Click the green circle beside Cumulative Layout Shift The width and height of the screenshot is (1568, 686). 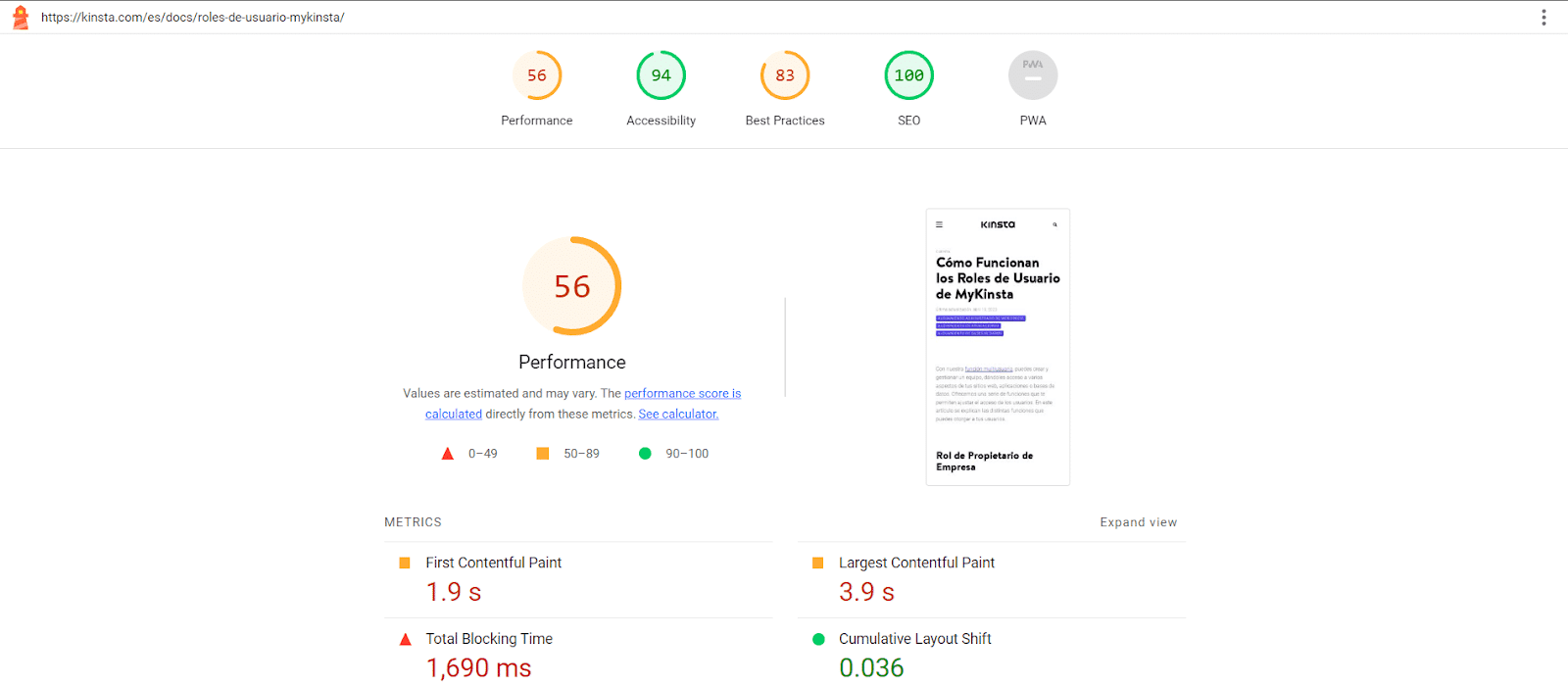(x=818, y=639)
